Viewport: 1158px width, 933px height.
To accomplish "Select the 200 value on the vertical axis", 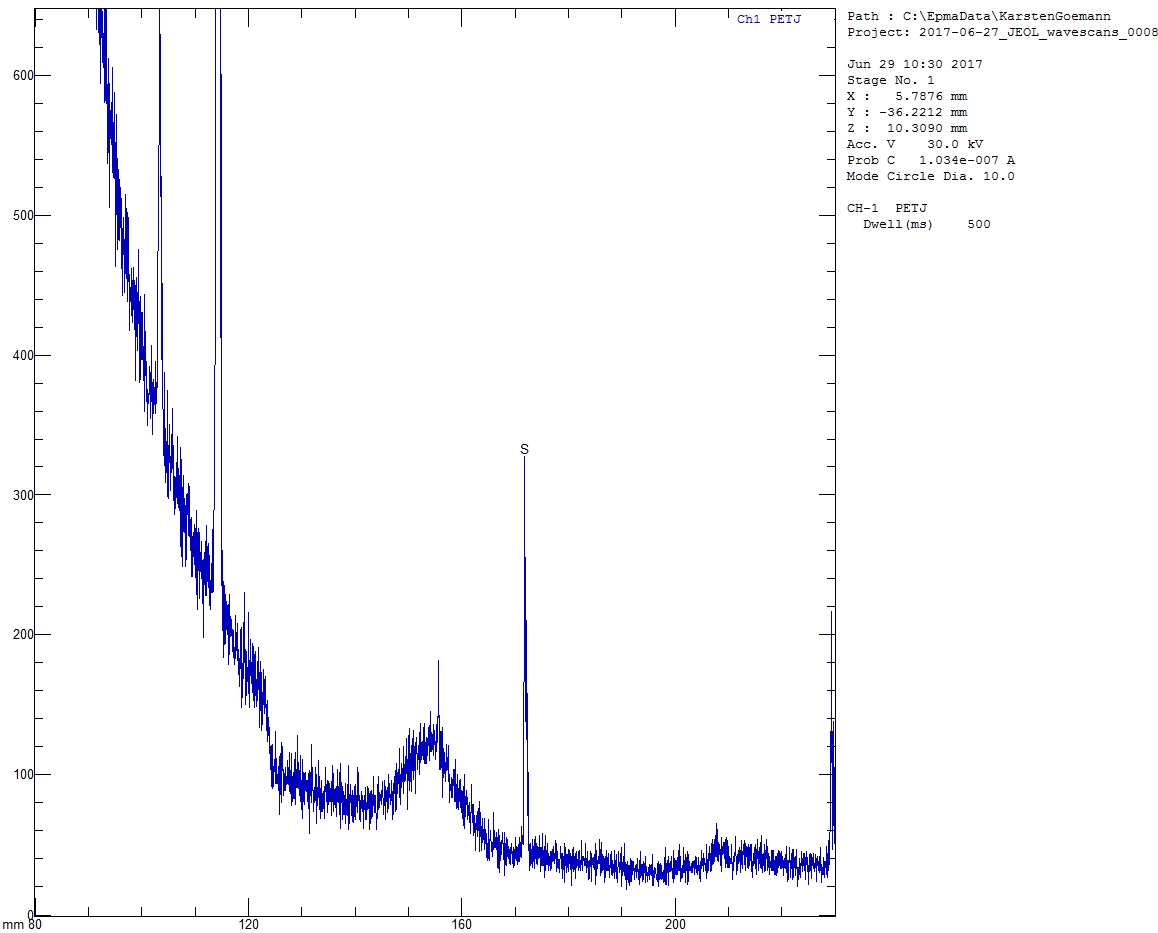I will click(17, 635).
